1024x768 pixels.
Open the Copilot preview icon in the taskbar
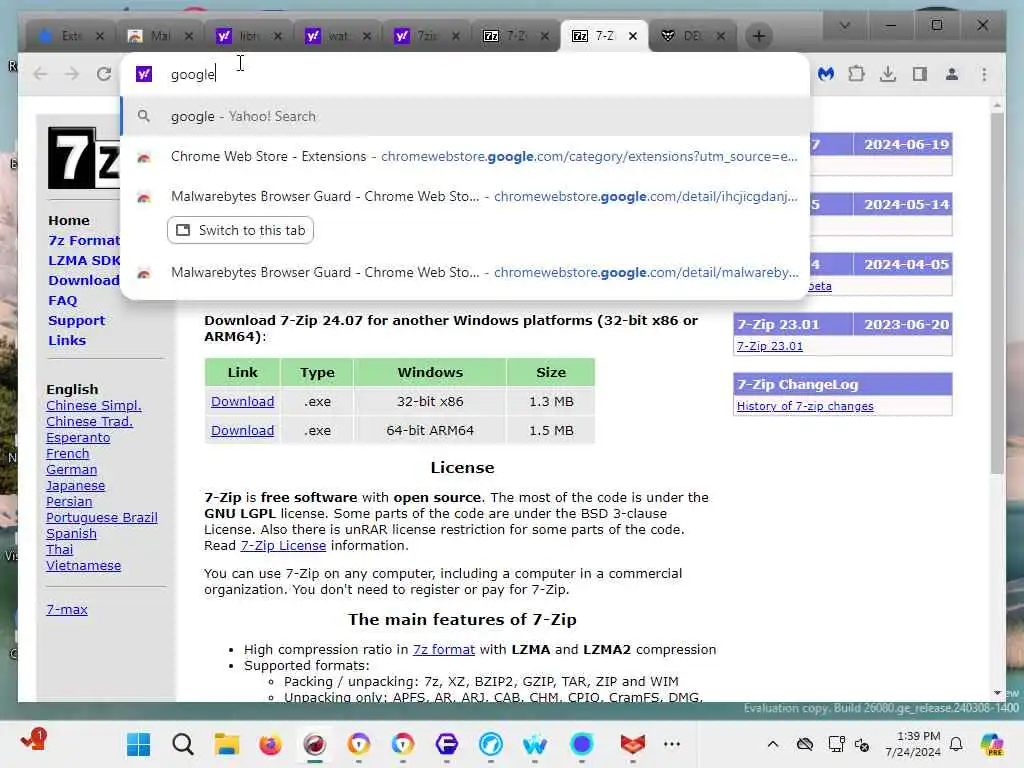click(992, 744)
